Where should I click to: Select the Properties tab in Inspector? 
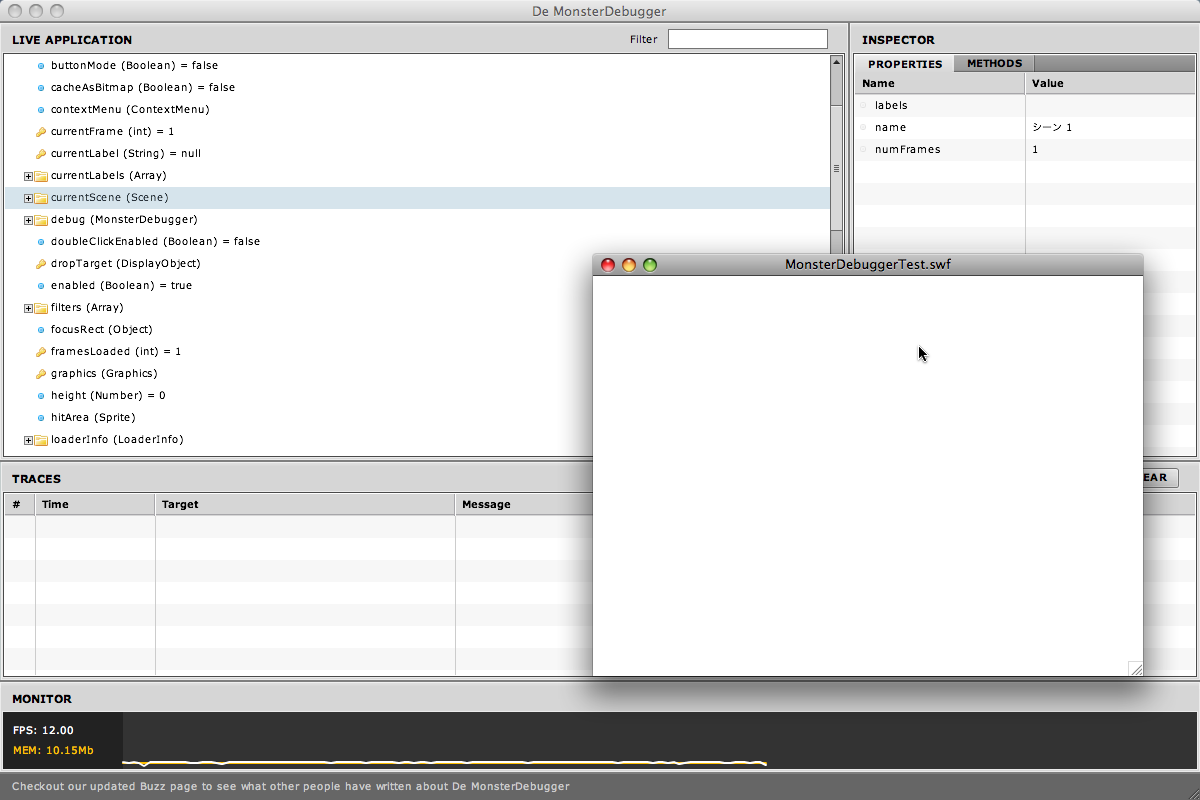904,64
